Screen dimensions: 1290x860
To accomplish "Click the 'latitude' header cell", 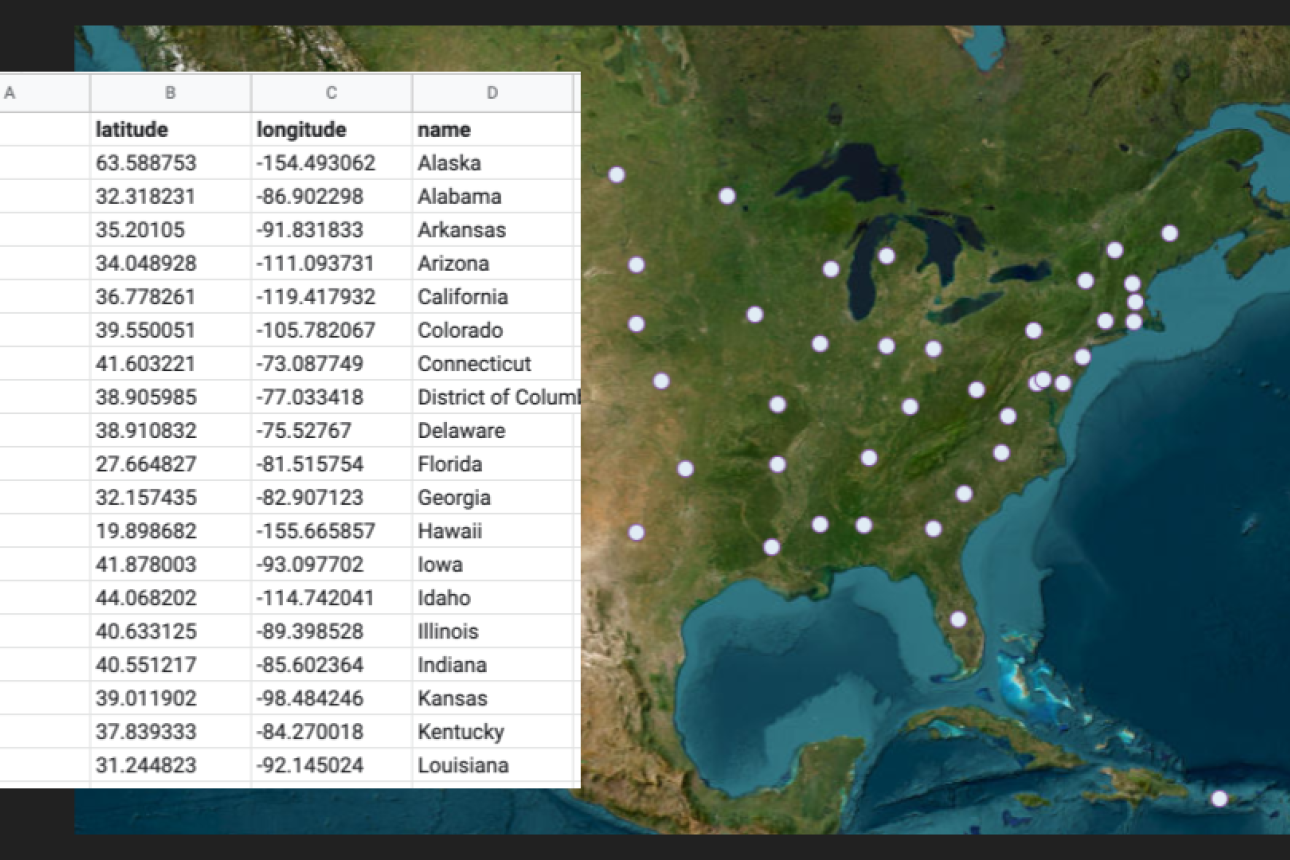I will pyautogui.click(x=170, y=130).
